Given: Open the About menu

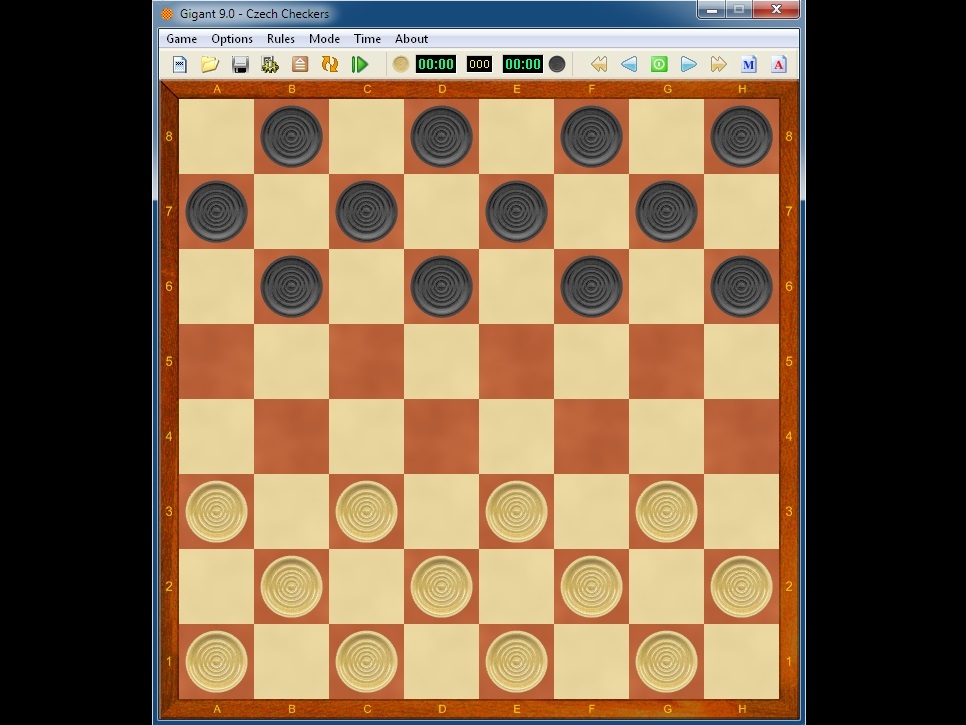Looking at the screenshot, I should (411, 39).
